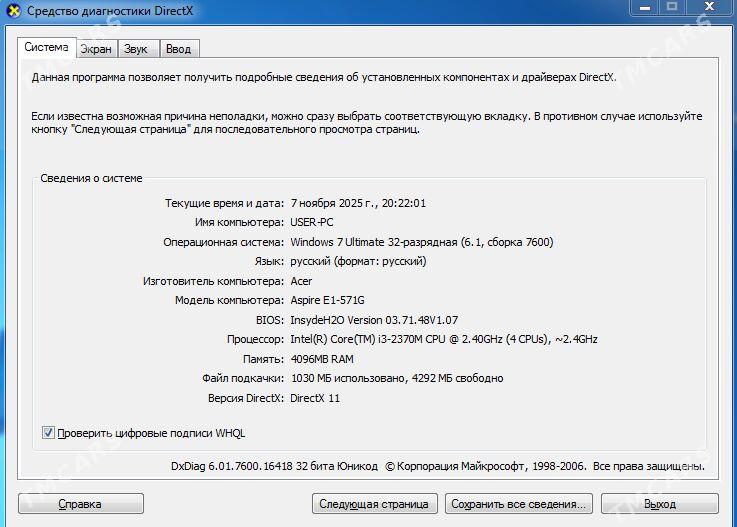Click the Сведения о системе group label

91,178
